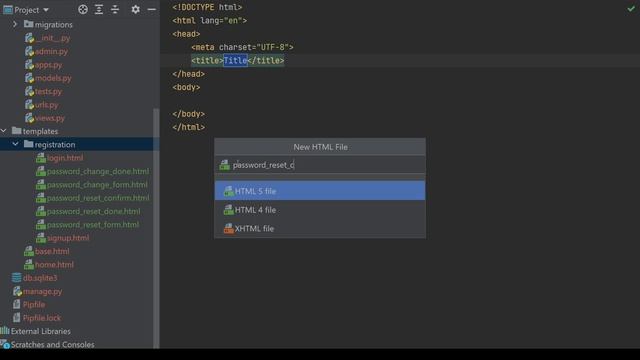The height and width of the screenshot is (360, 640).
Task: Click the <!DOCTYPE html> line
Action: pos(207,7)
